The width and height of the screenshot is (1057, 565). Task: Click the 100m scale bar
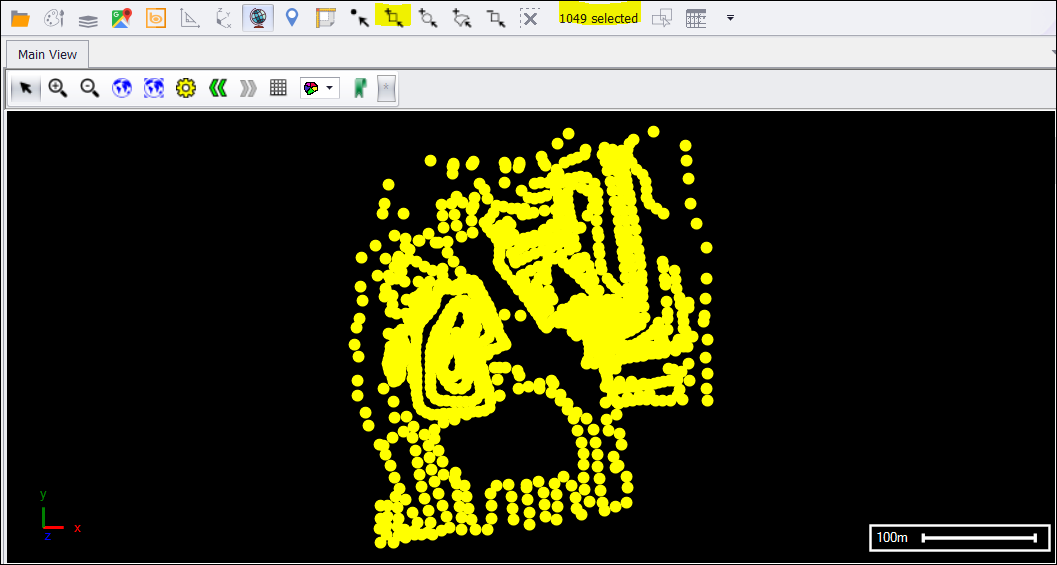tap(961, 538)
